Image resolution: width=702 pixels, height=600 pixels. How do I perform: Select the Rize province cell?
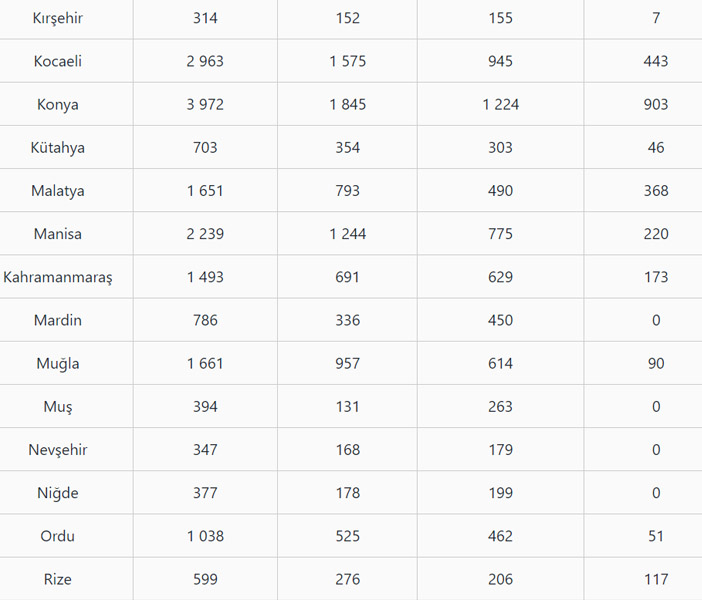tap(58, 578)
